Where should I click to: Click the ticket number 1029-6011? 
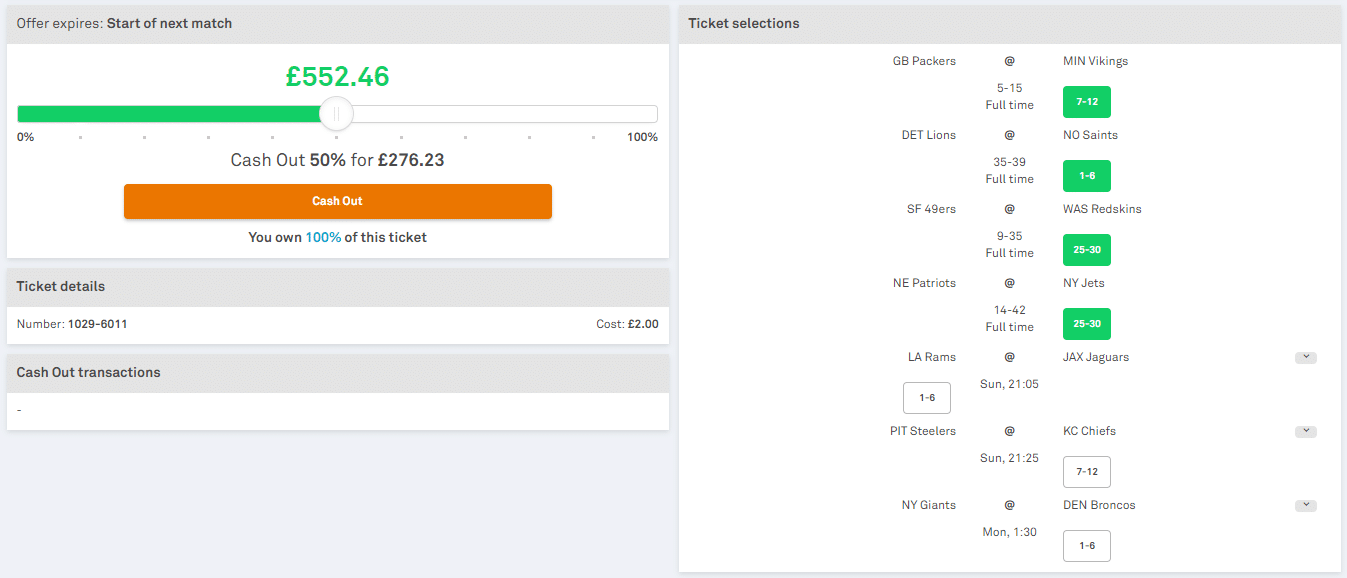coord(97,324)
